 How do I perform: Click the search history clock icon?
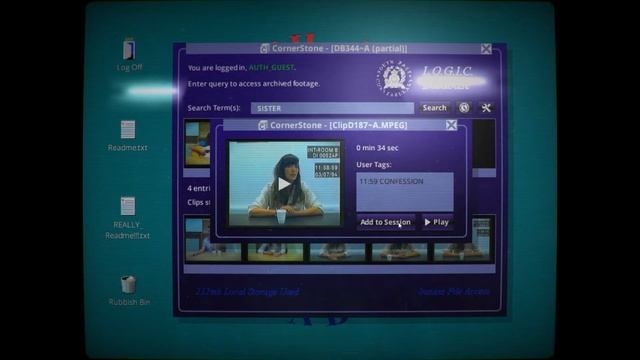(464, 108)
